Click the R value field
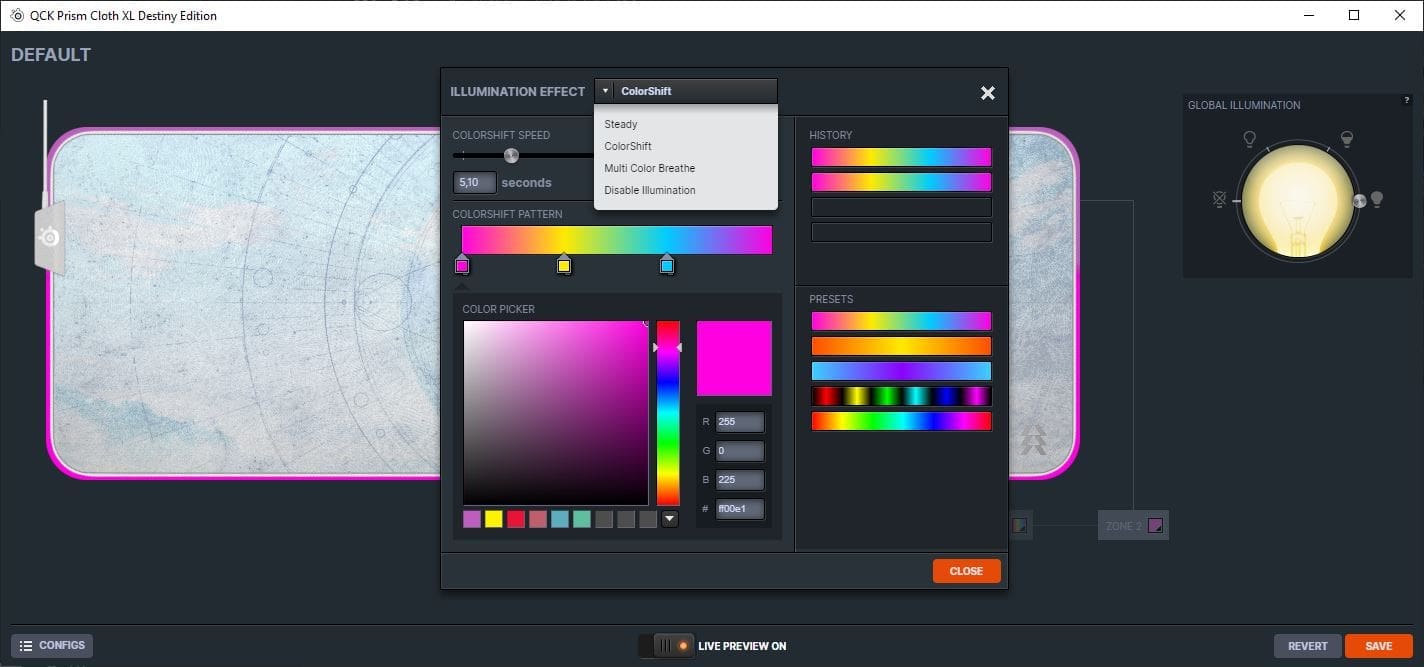Image resolution: width=1424 pixels, height=667 pixels. 740,422
